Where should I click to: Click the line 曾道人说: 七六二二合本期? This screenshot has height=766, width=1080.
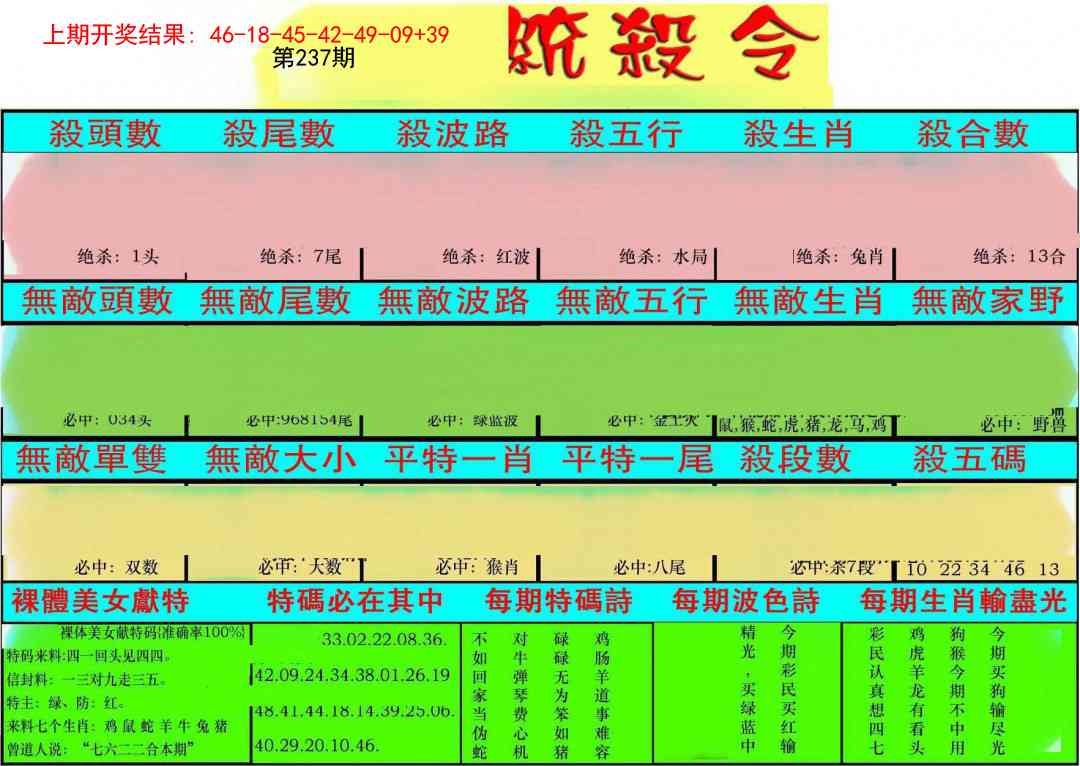pyautogui.click(x=101, y=749)
